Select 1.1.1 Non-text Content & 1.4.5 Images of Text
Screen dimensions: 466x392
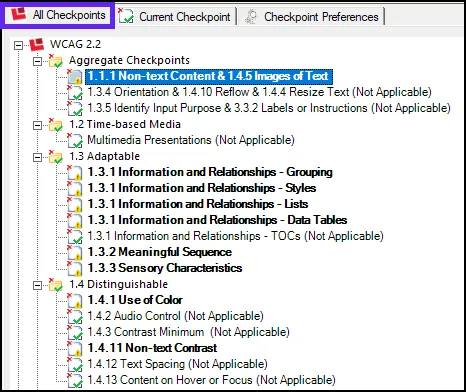coord(209,76)
